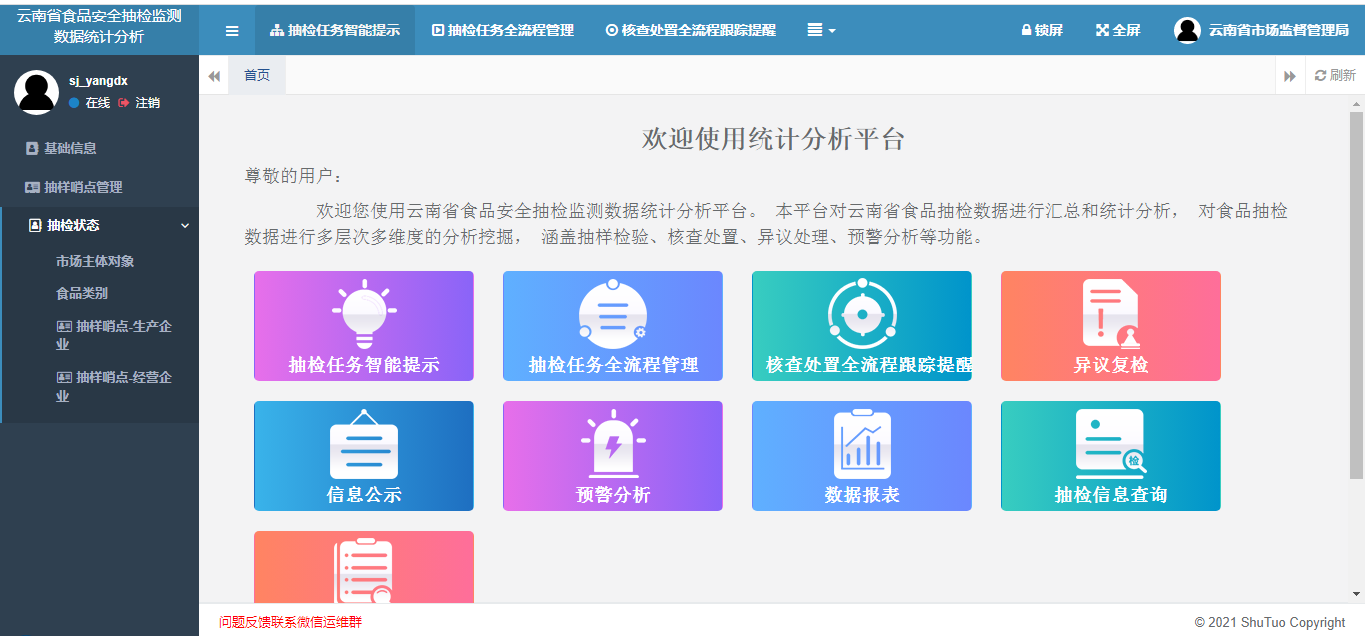Switch to 首页 page tab
The image size is (1365, 636).
[257, 75]
